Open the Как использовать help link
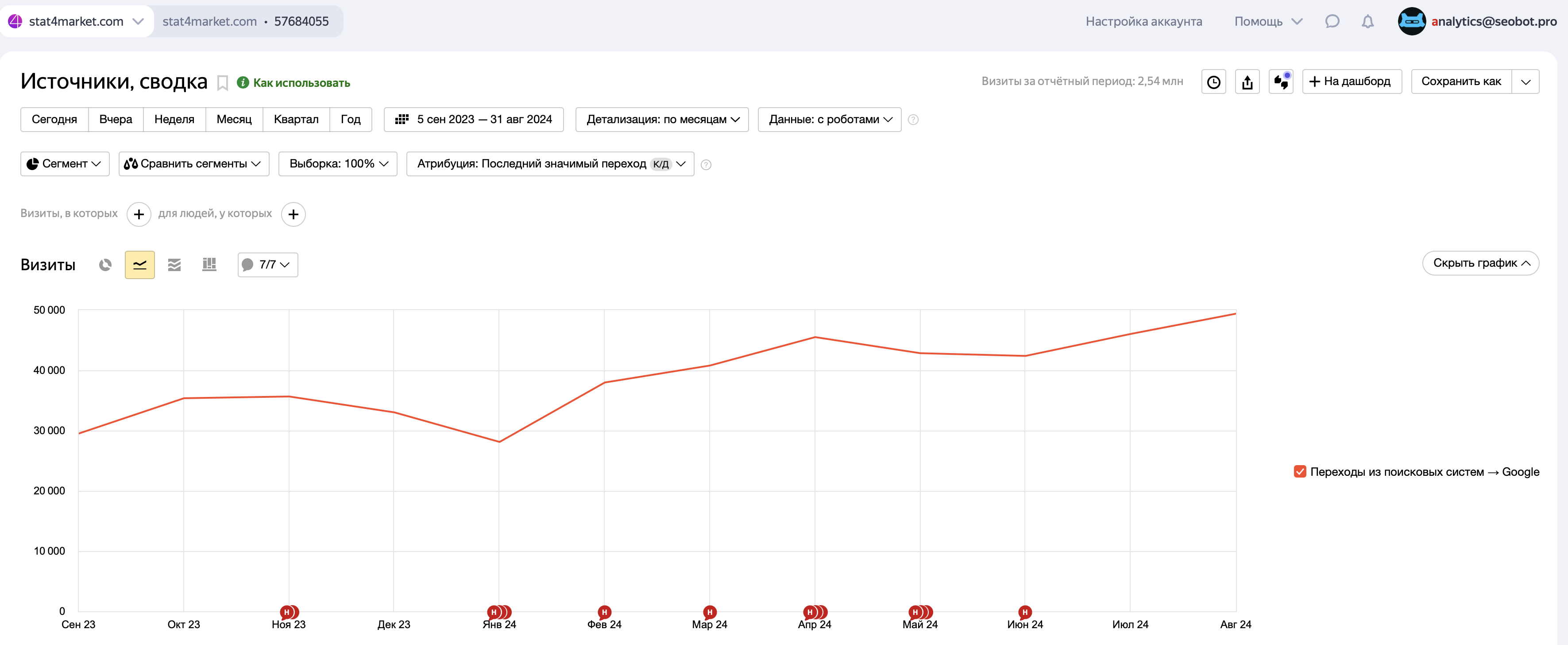1568x645 pixels. [301, 83]
